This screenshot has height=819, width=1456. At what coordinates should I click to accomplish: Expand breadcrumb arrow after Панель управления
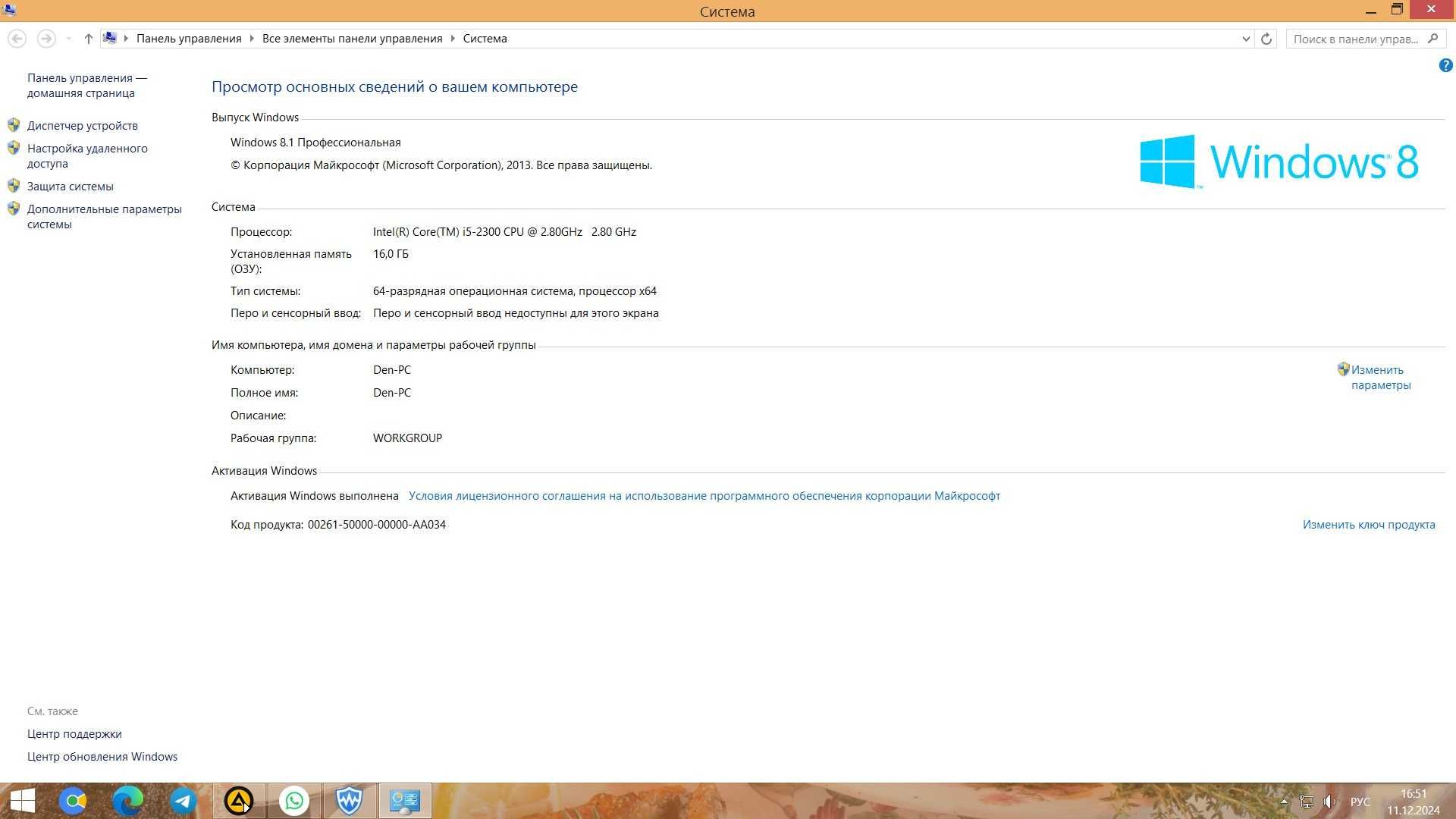(252, 39)
